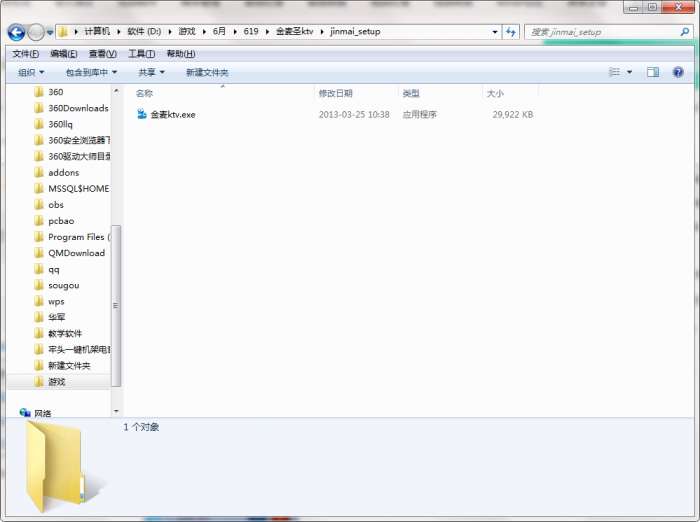The width and height of the screenshot is (700, 522).
Task: Click the date 2013-03-25 10:38 cell
Action: pos(354,114)
